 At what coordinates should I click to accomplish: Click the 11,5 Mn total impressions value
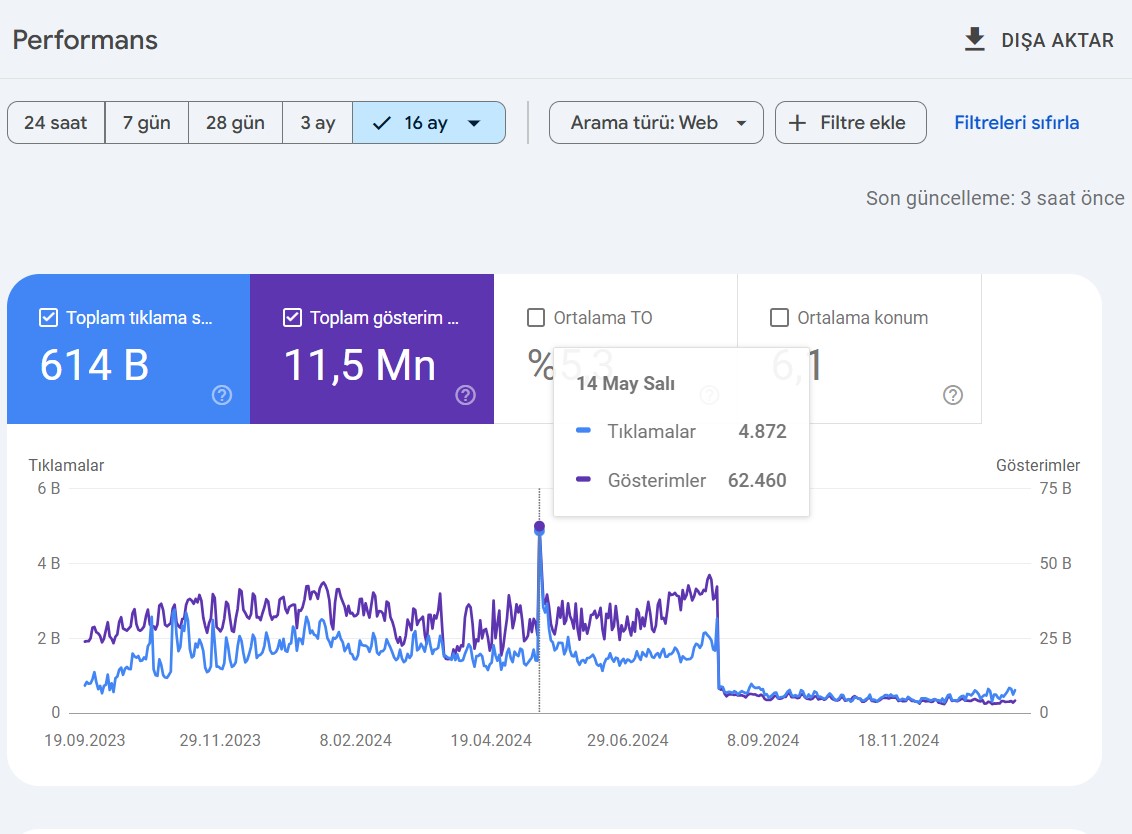[x=360, y=365]
